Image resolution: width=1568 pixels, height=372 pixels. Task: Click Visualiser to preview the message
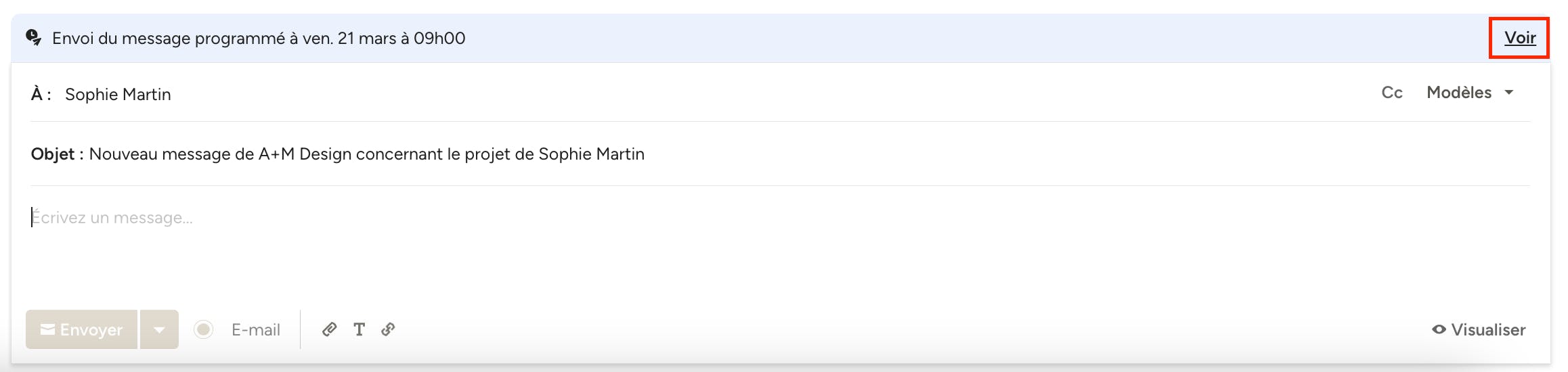(x=1487, y=330)
